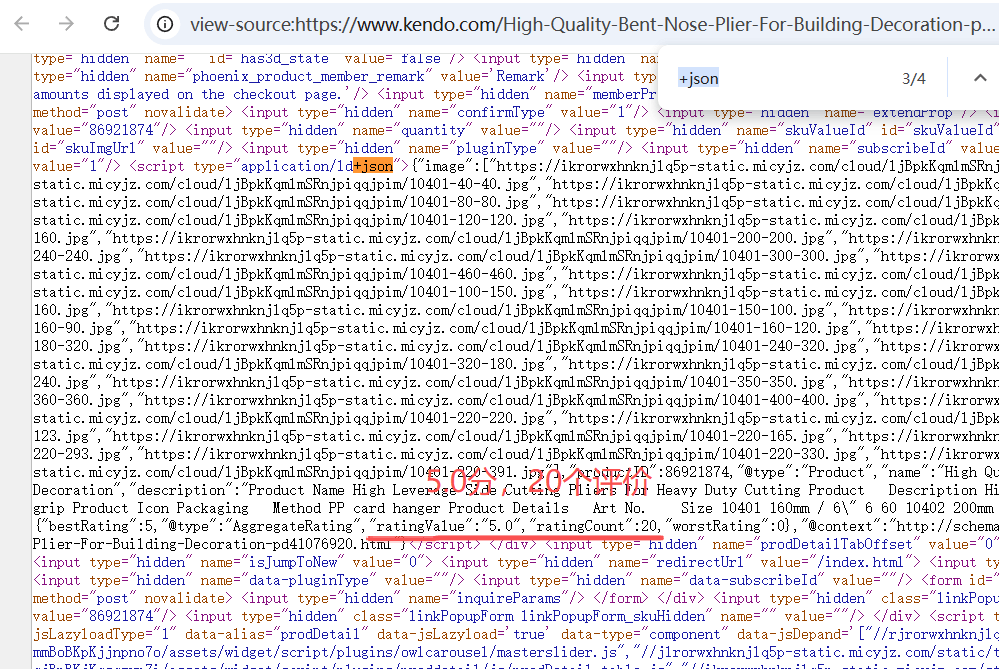Click the 3/4 match counter in the find bar
Image resolution: width=999 pixels, height=669 pixels.
(914, 78)
